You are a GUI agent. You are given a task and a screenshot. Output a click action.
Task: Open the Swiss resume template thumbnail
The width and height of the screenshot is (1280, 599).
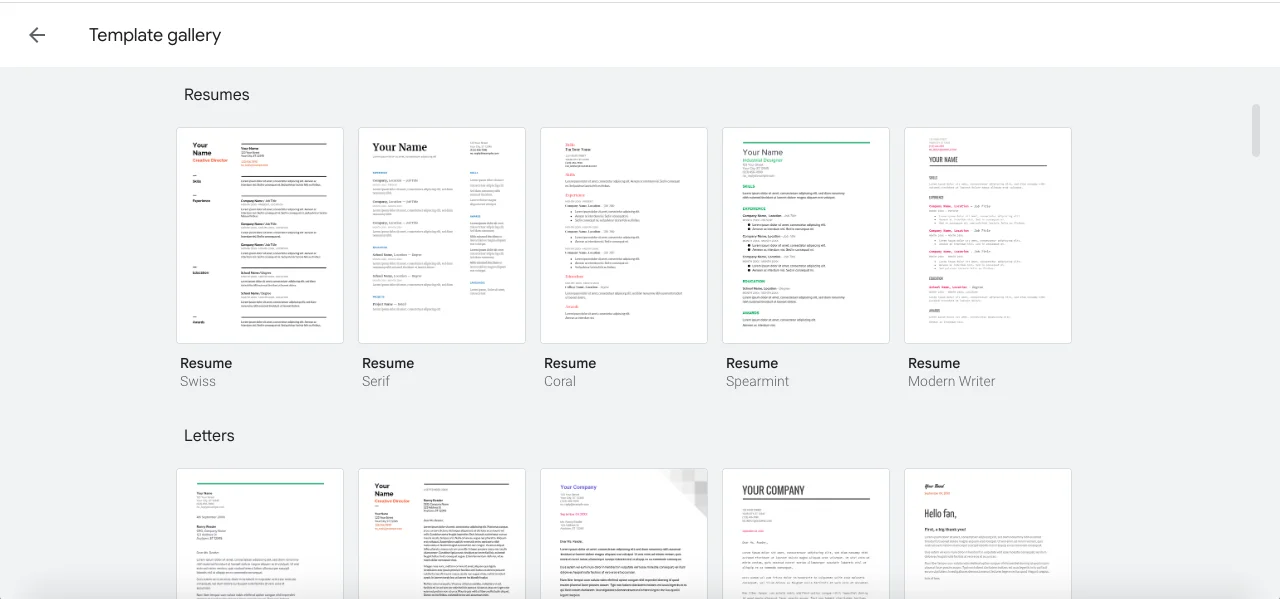260,235
